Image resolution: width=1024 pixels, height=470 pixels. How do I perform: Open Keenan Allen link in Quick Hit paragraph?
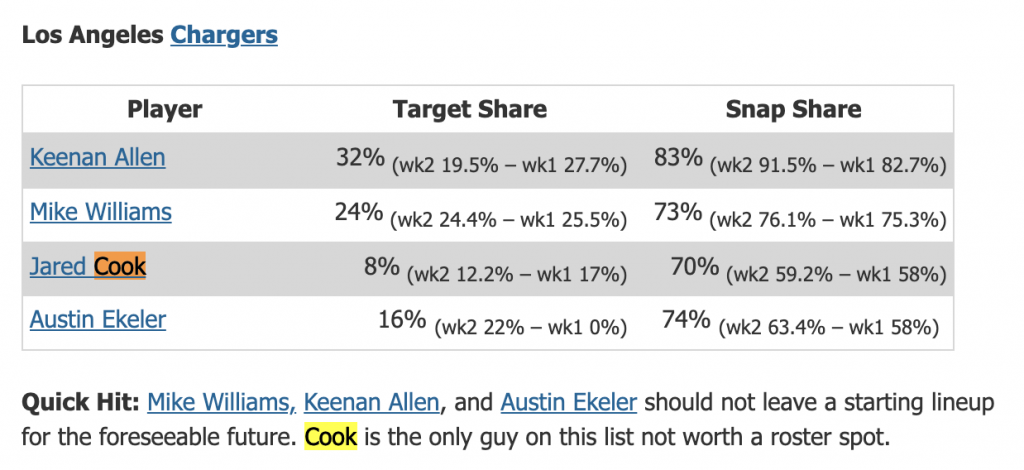[371, 402]
